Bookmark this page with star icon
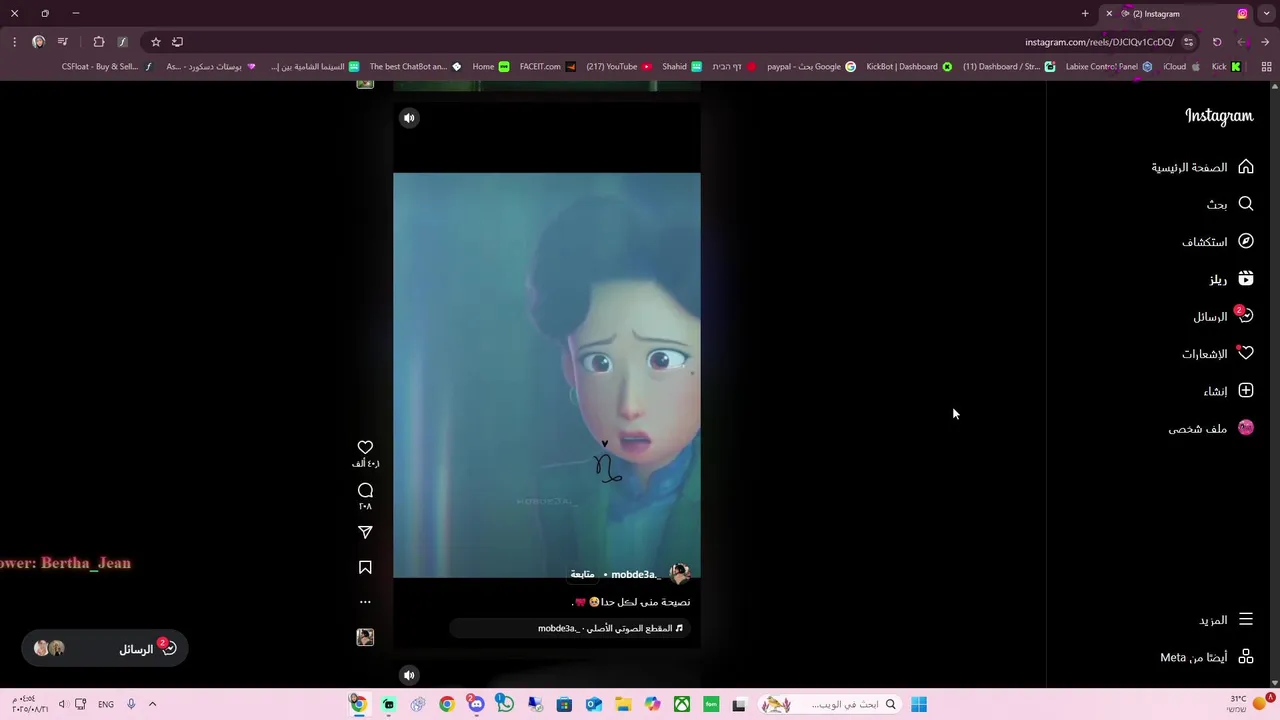This screenshot has width=1280, height=720. (x=155, y=42)
